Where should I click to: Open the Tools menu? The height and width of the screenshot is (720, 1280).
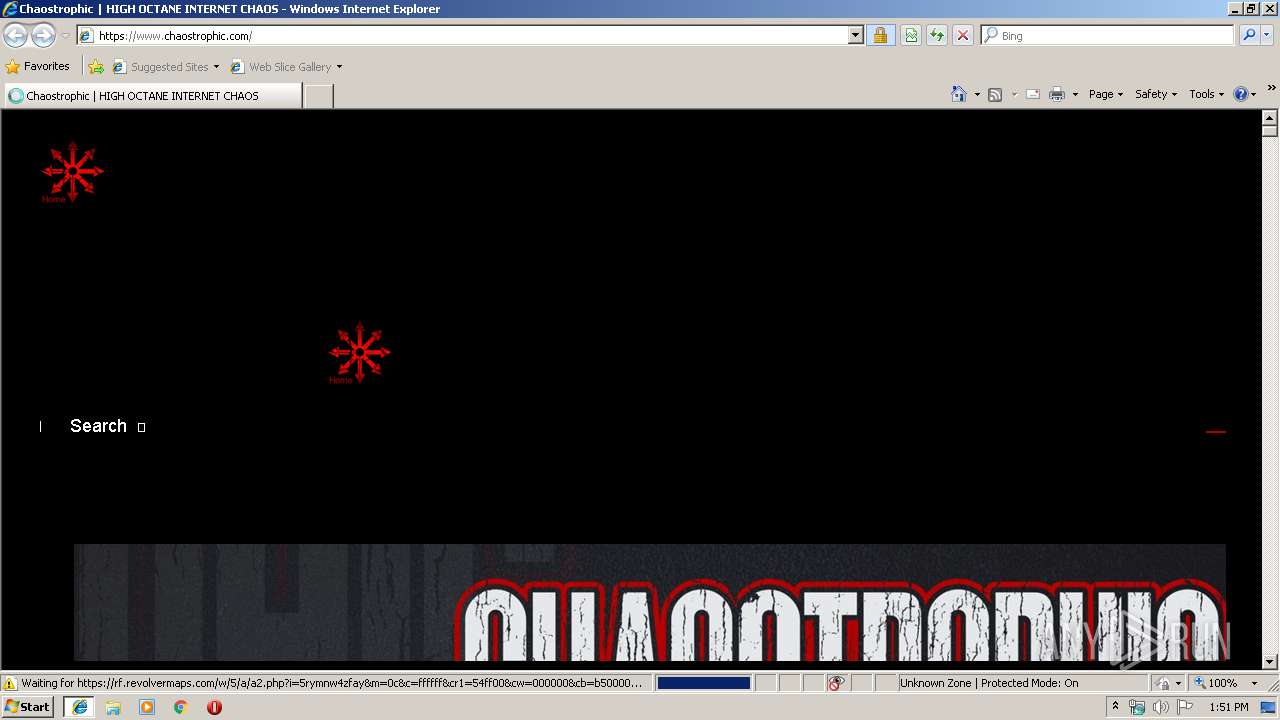[1207, 94]
